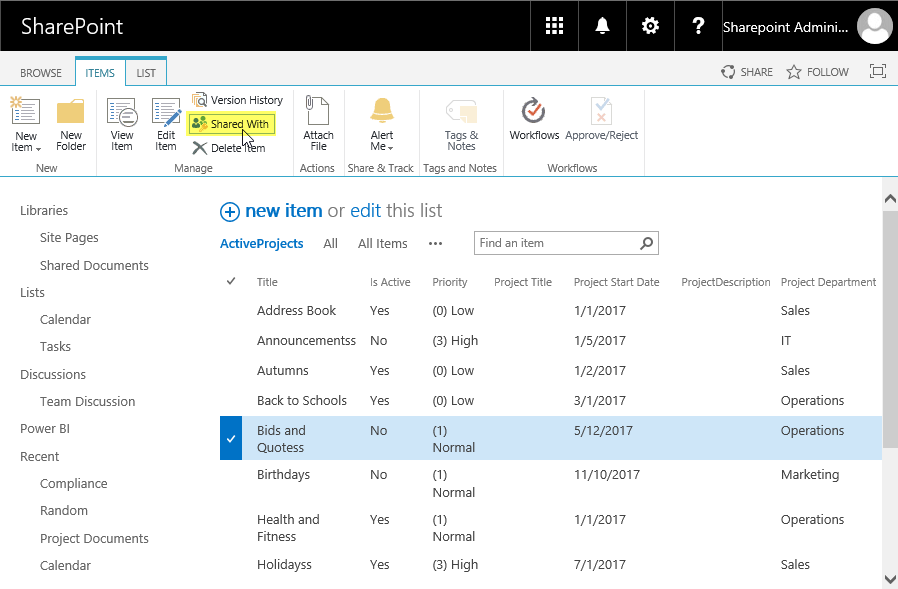Image resolution: width=898 pixels, height=589 pixels.
Task: Switch to the LIST ribbon tab
Action: coord(146,73)
